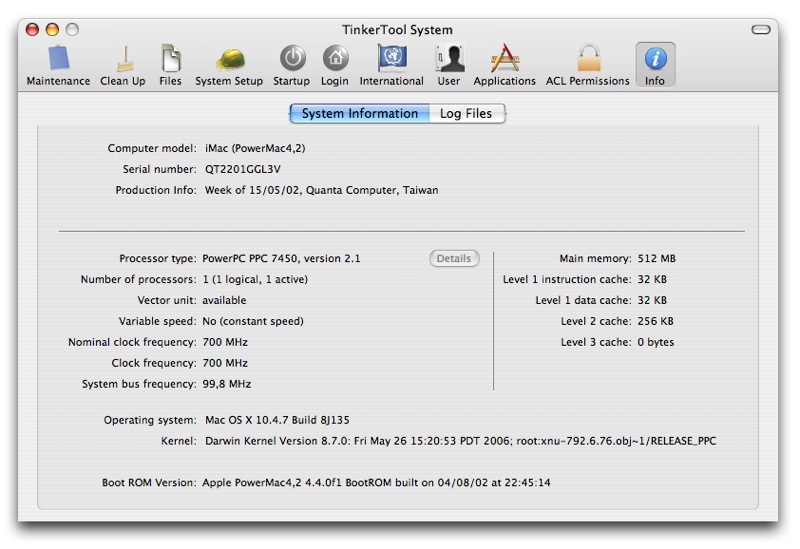Minimize the window with yellow button

coord(52,30)
